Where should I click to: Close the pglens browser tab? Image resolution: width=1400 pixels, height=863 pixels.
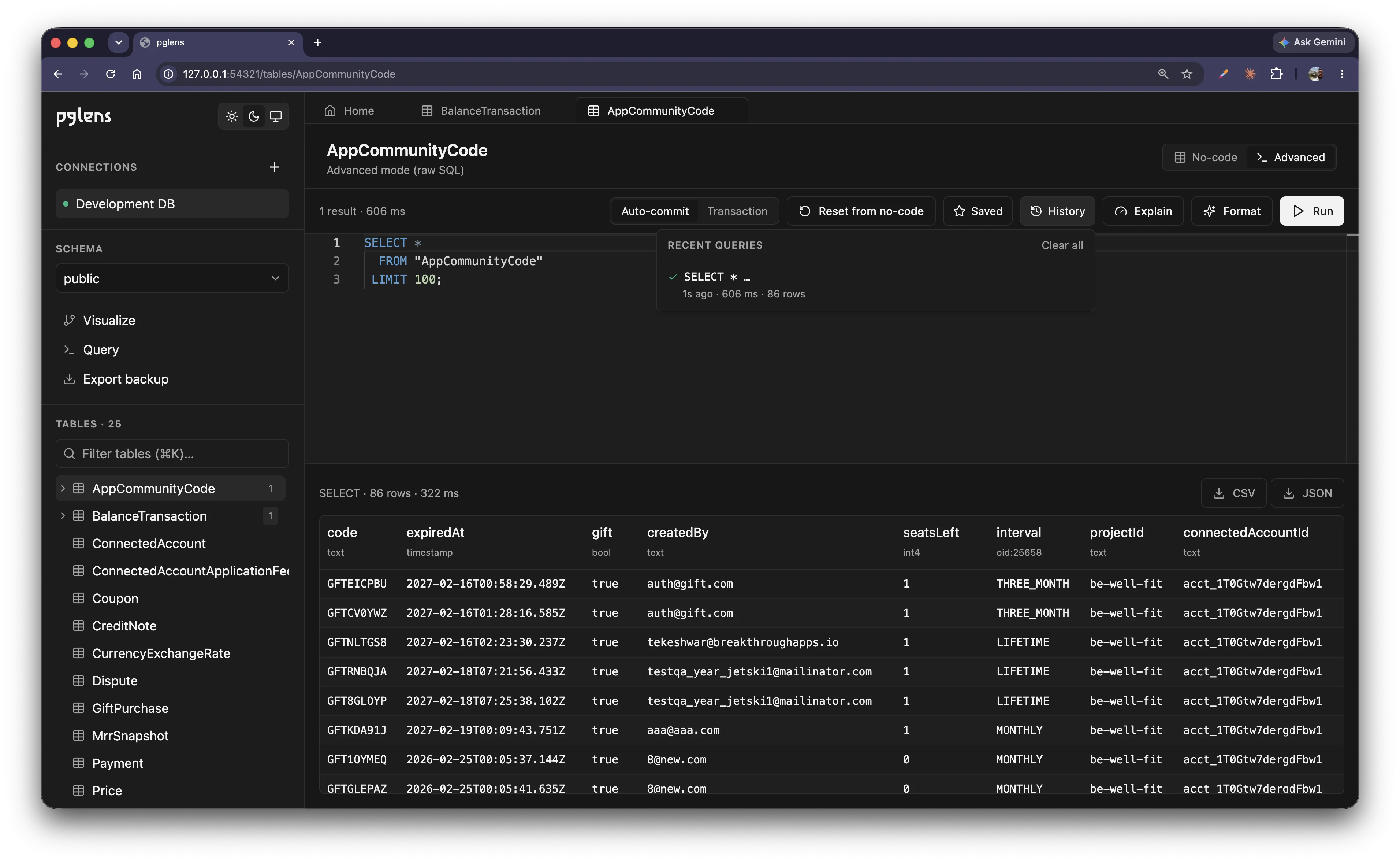pos(291,42)
